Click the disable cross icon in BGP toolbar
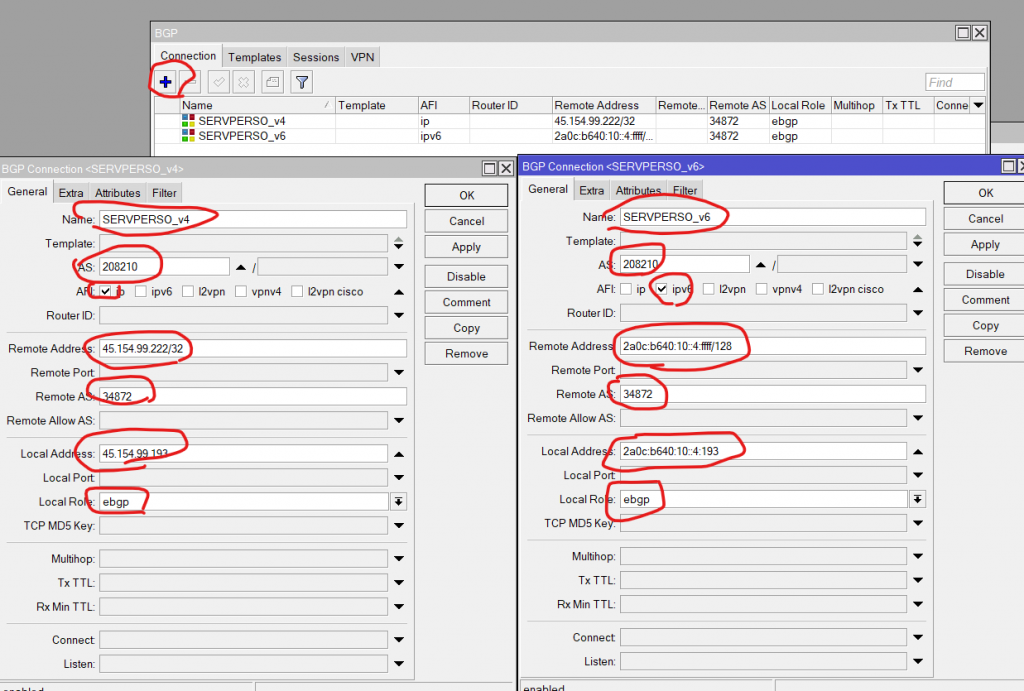Viewport: 1024px width, 691px height. [x=244, y=82]
